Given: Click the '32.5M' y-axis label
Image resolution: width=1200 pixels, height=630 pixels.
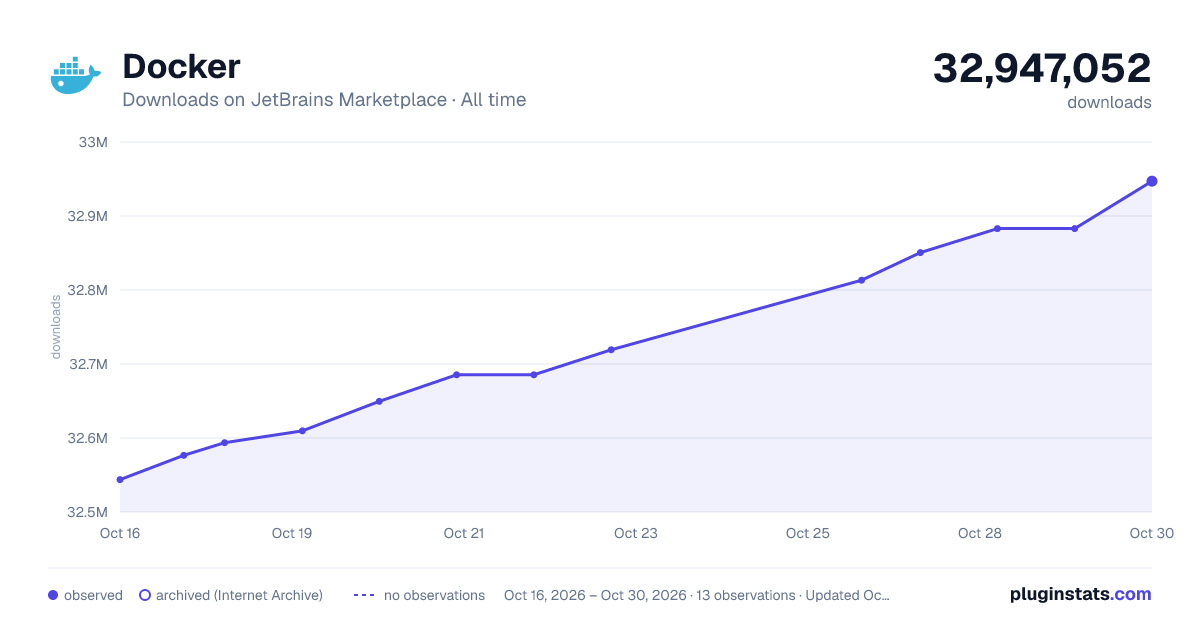Looking at the screenshot, I should [x=88, y=512].
